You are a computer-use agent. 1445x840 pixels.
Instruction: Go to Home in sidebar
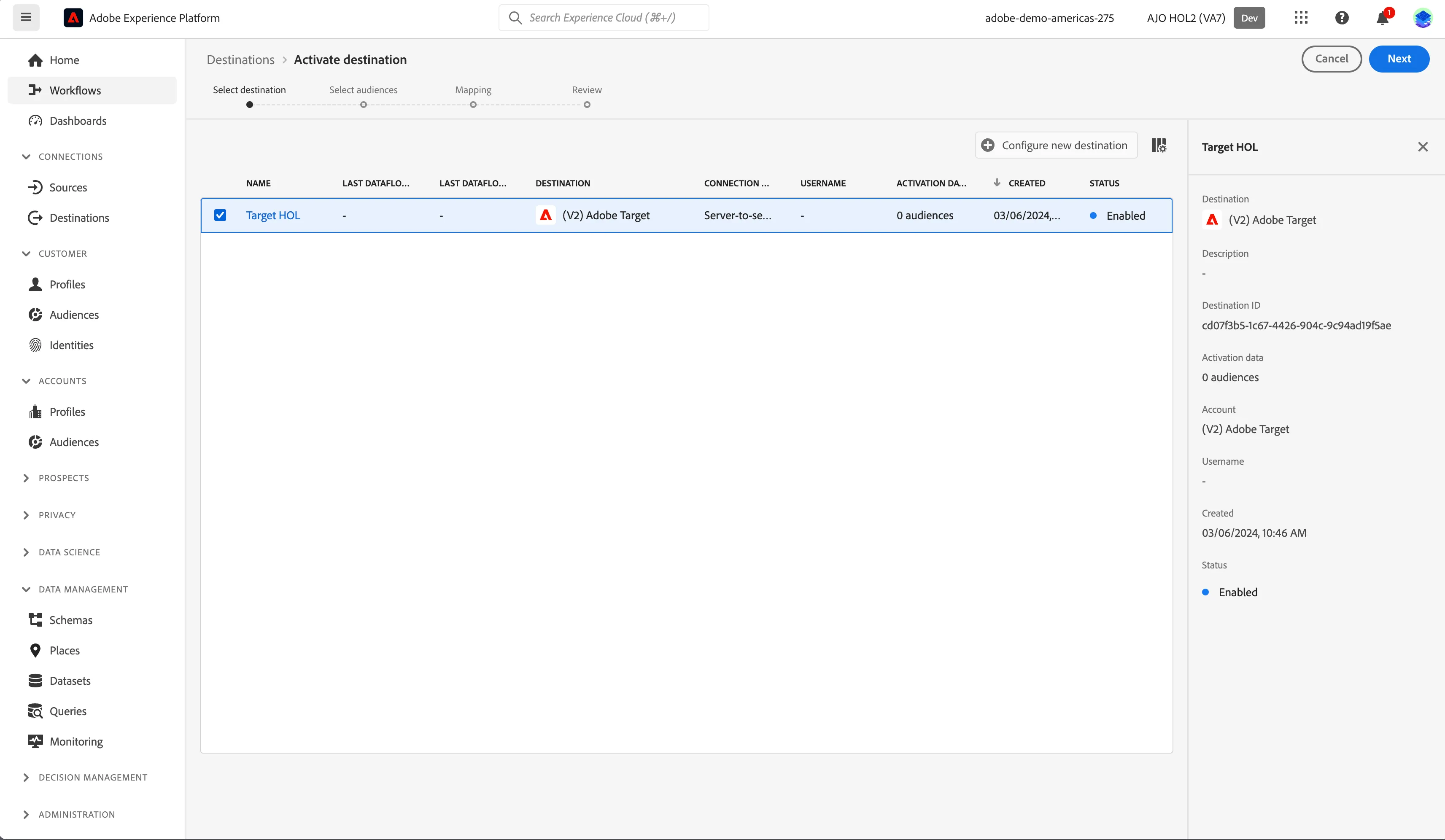point(92,60)
